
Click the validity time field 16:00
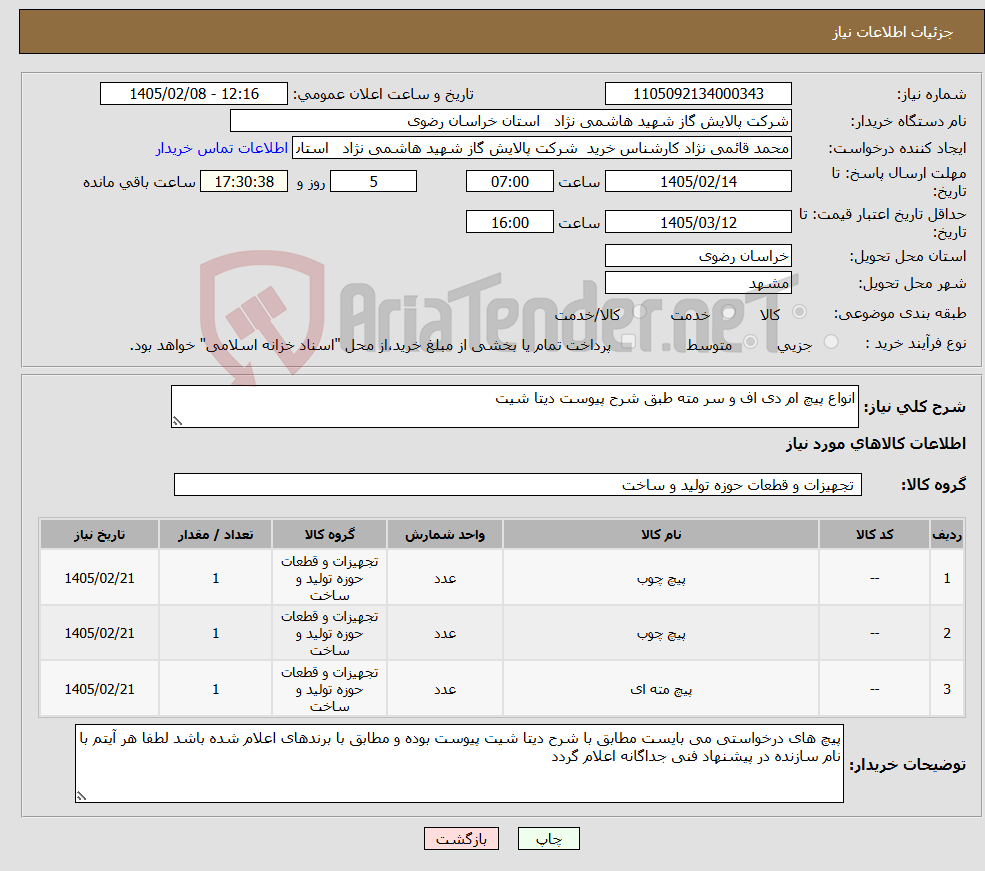point(509,222)
